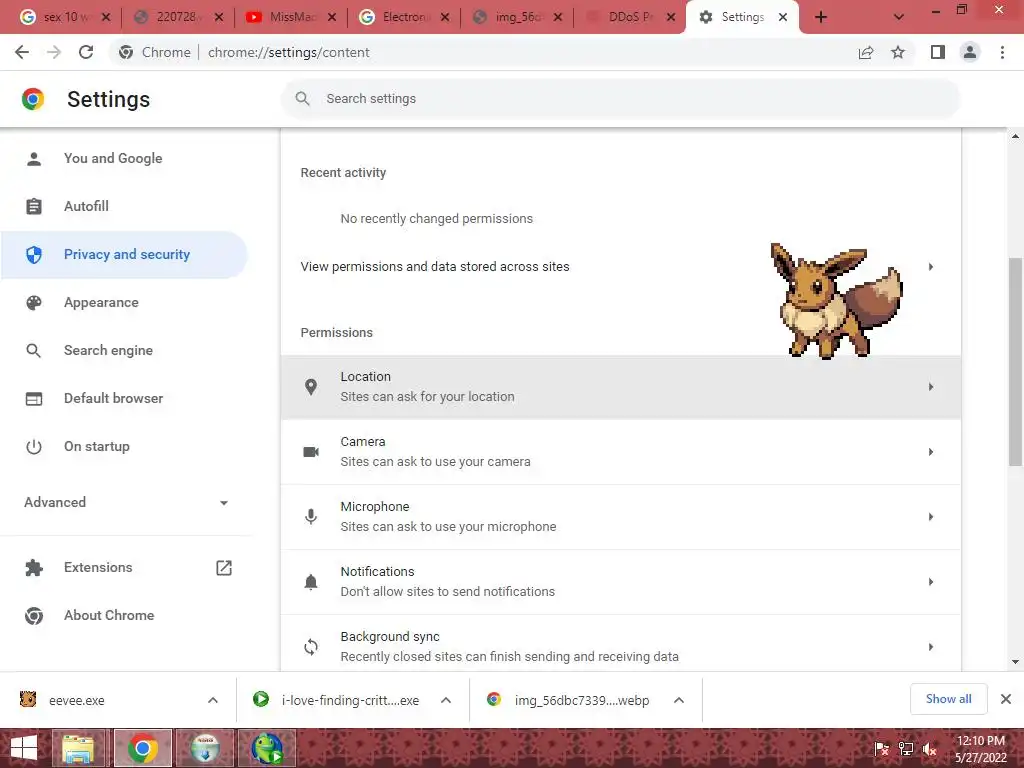Switch to the img_56d tab
The height and width of the screenshot is (768, 1024).
pyautogui.click(x=517, y=17)
